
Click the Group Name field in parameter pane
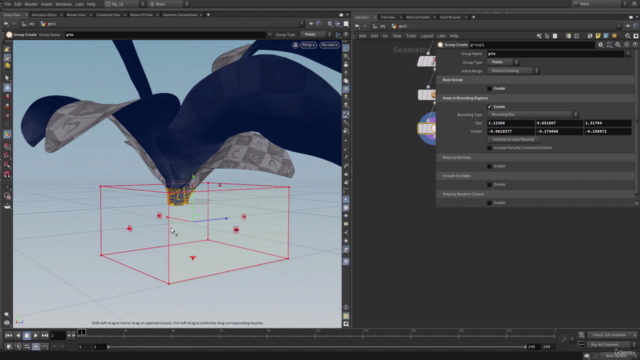pyautogui.click(x=556, y=53)
